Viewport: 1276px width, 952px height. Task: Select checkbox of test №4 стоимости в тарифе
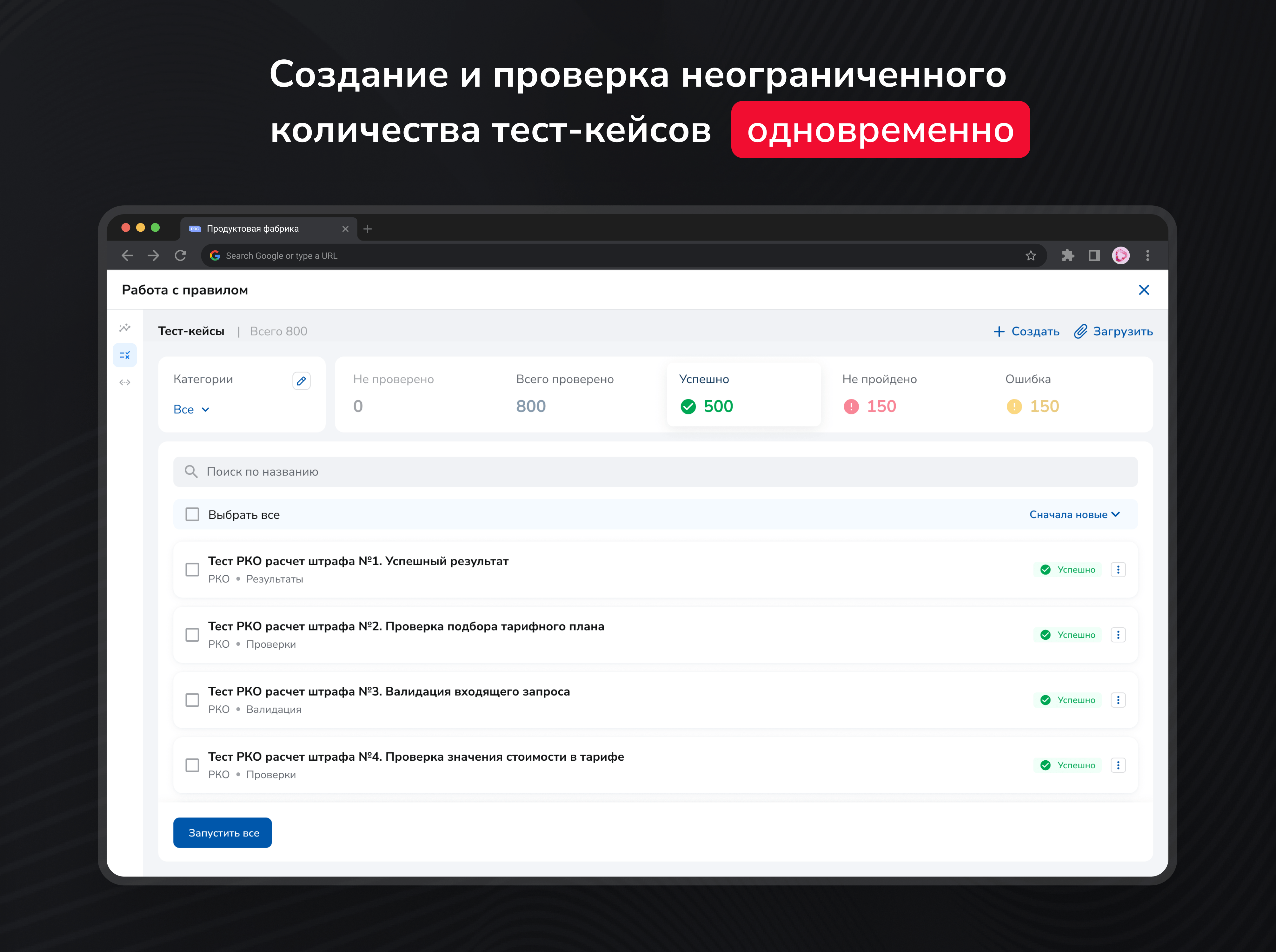pos(192,765)
